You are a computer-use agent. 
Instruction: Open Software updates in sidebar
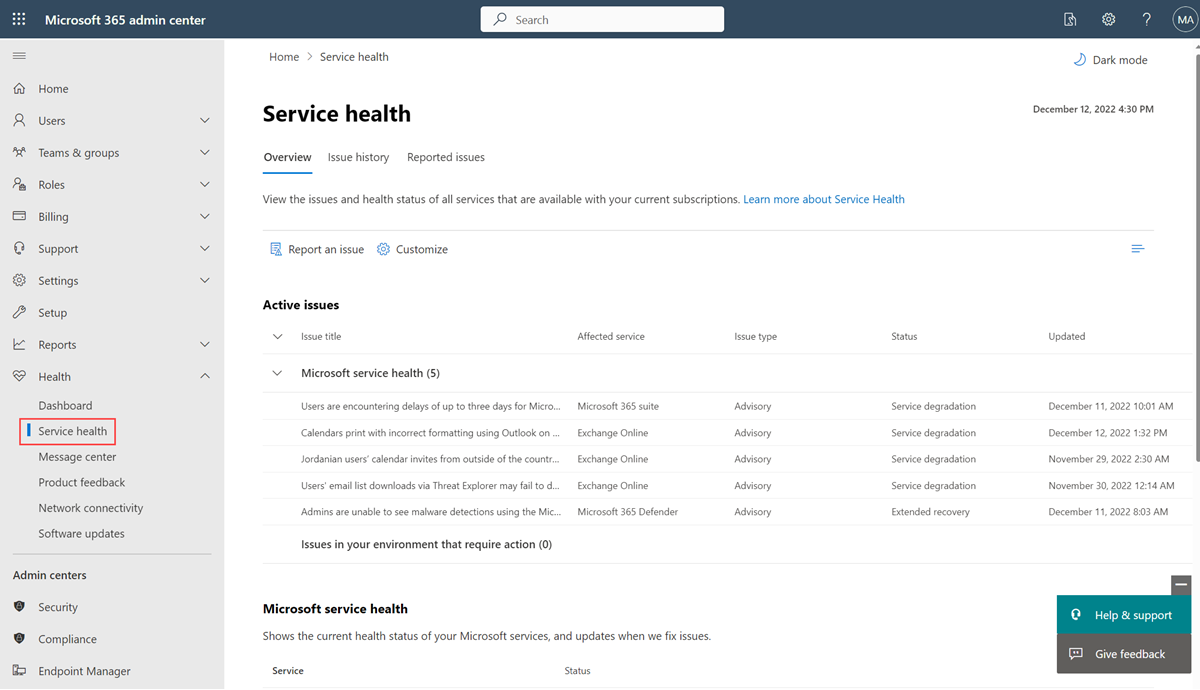click(82, 534)
